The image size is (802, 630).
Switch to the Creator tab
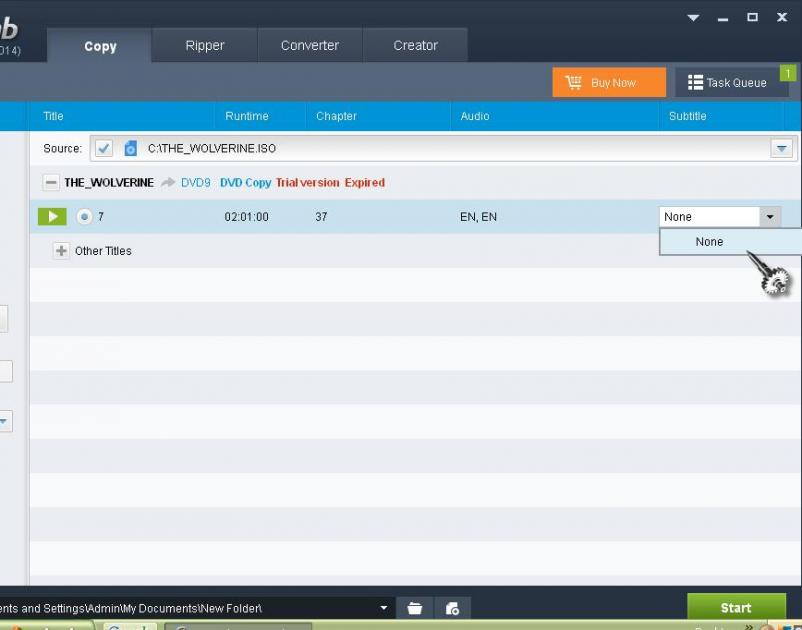click(415, 46)
